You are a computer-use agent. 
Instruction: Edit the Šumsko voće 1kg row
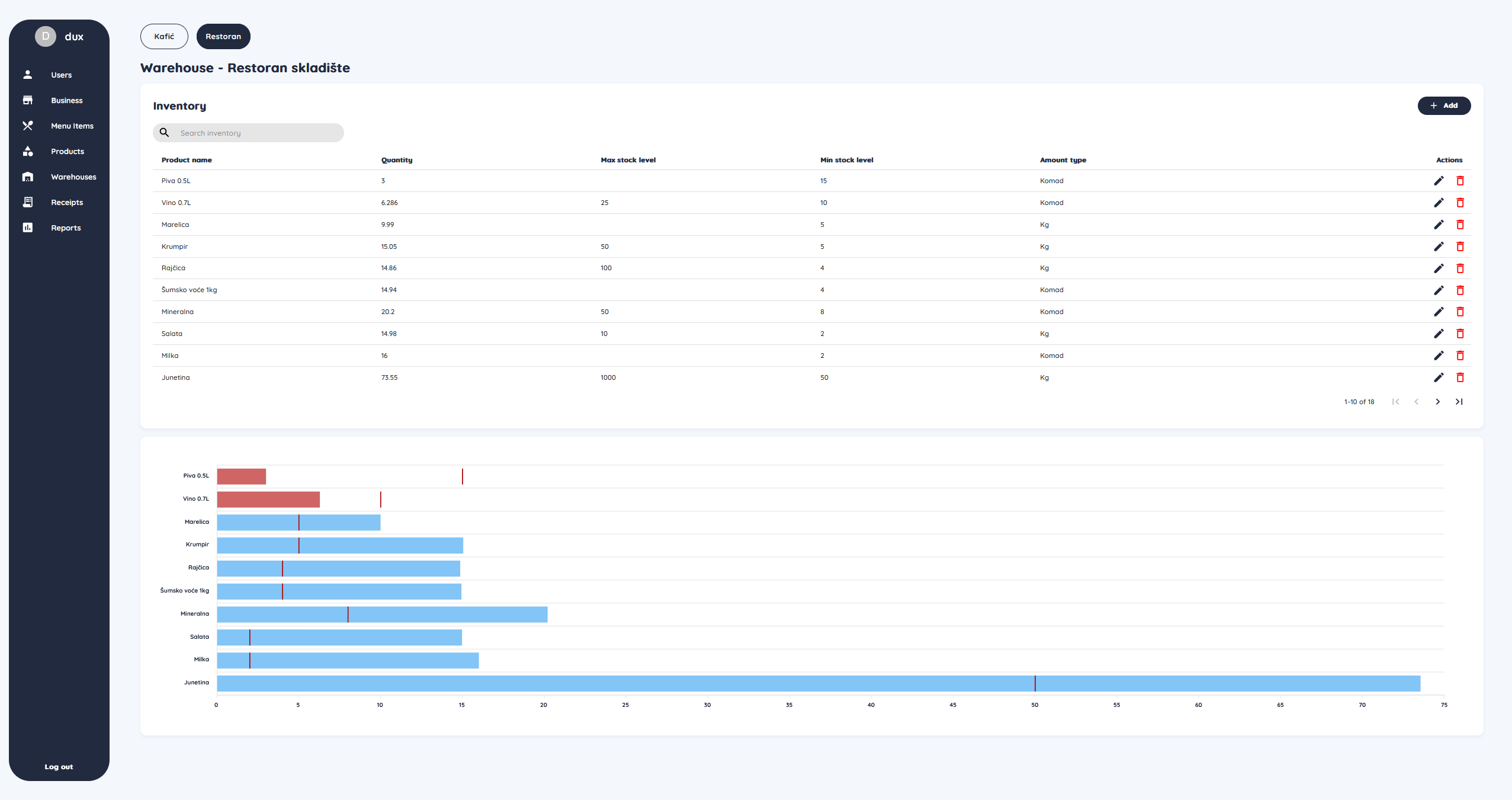coord(1439,290)
